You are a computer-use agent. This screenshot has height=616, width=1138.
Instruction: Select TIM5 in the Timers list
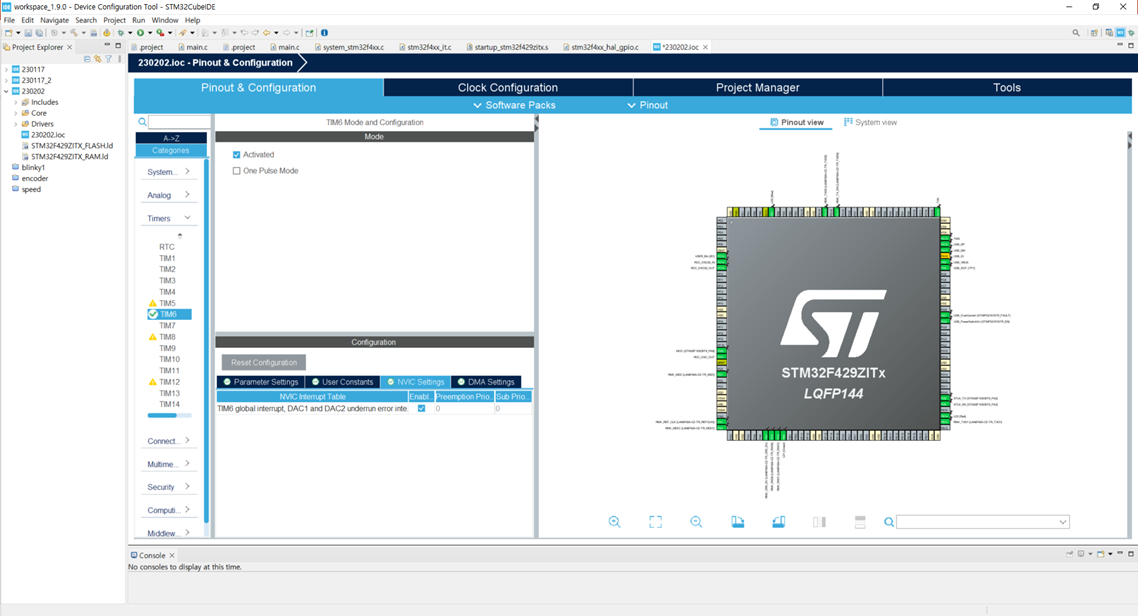coord(168,303)
